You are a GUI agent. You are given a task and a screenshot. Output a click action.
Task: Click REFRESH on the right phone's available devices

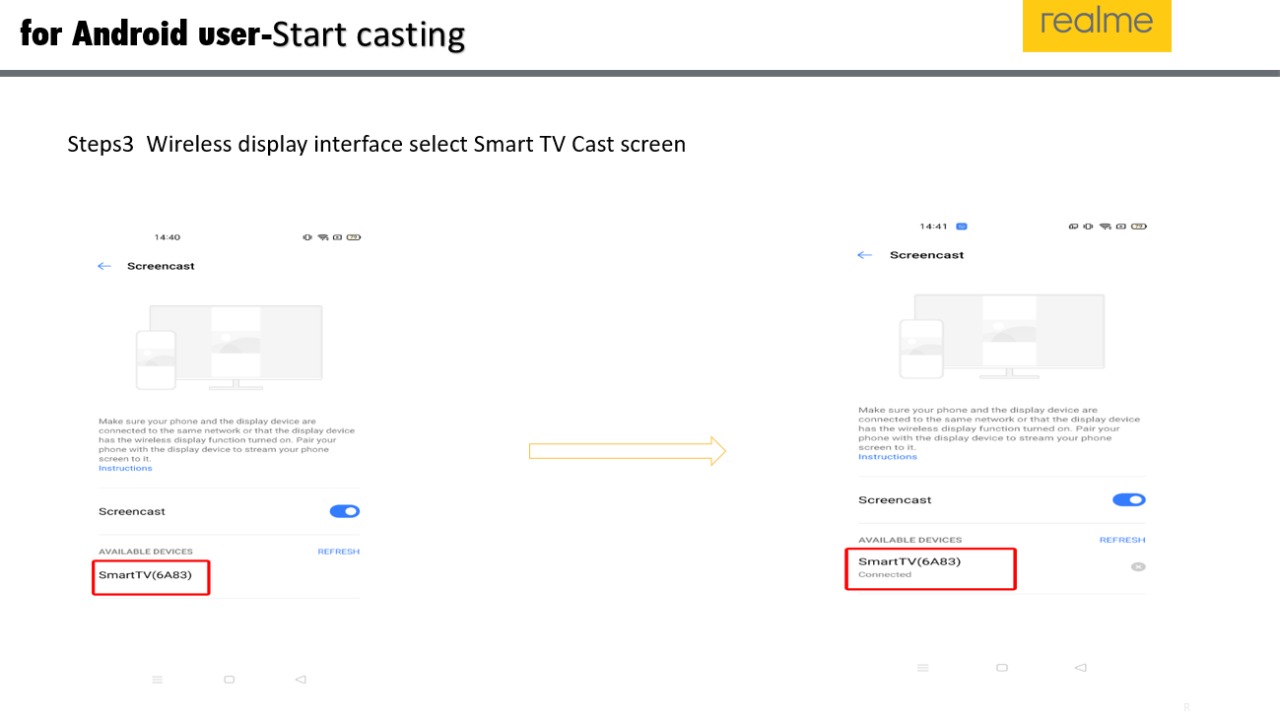tap(1121, 540)
